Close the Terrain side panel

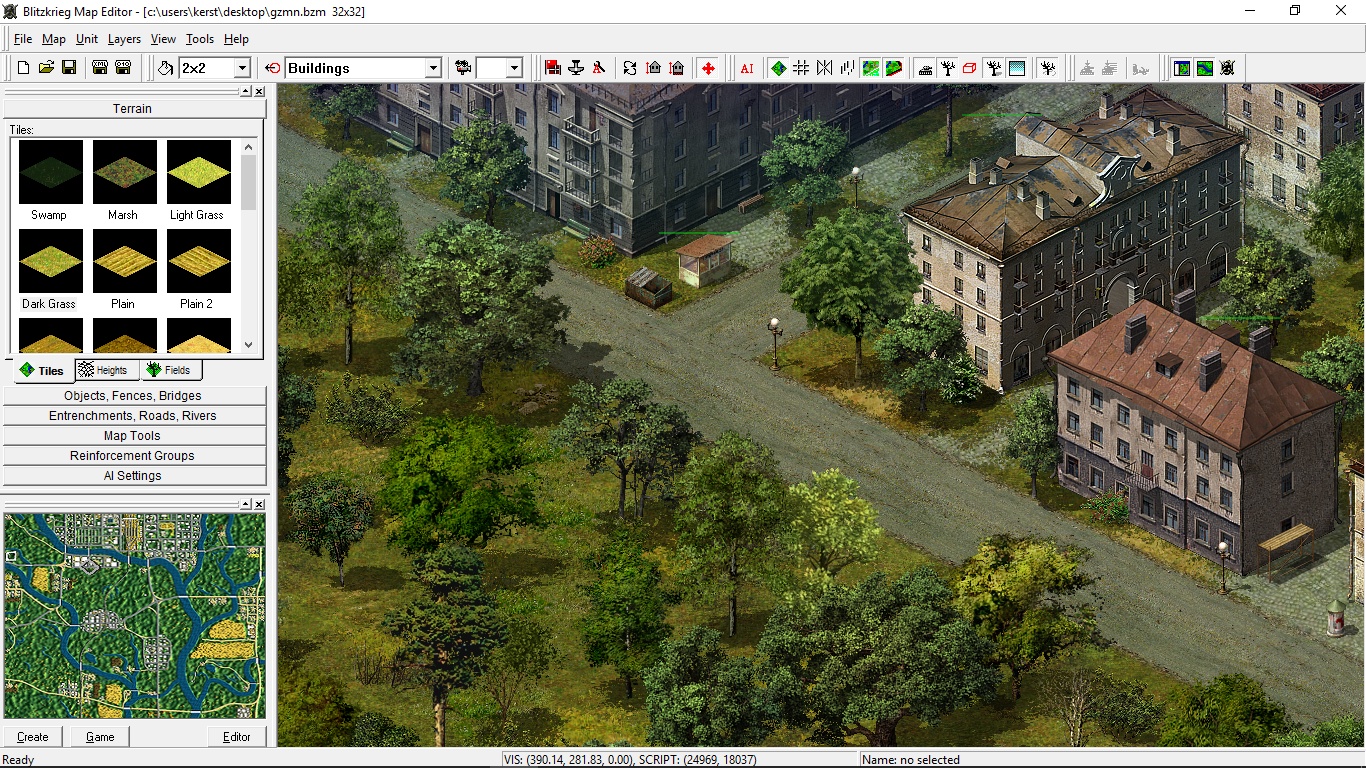(x=259, y=91)
